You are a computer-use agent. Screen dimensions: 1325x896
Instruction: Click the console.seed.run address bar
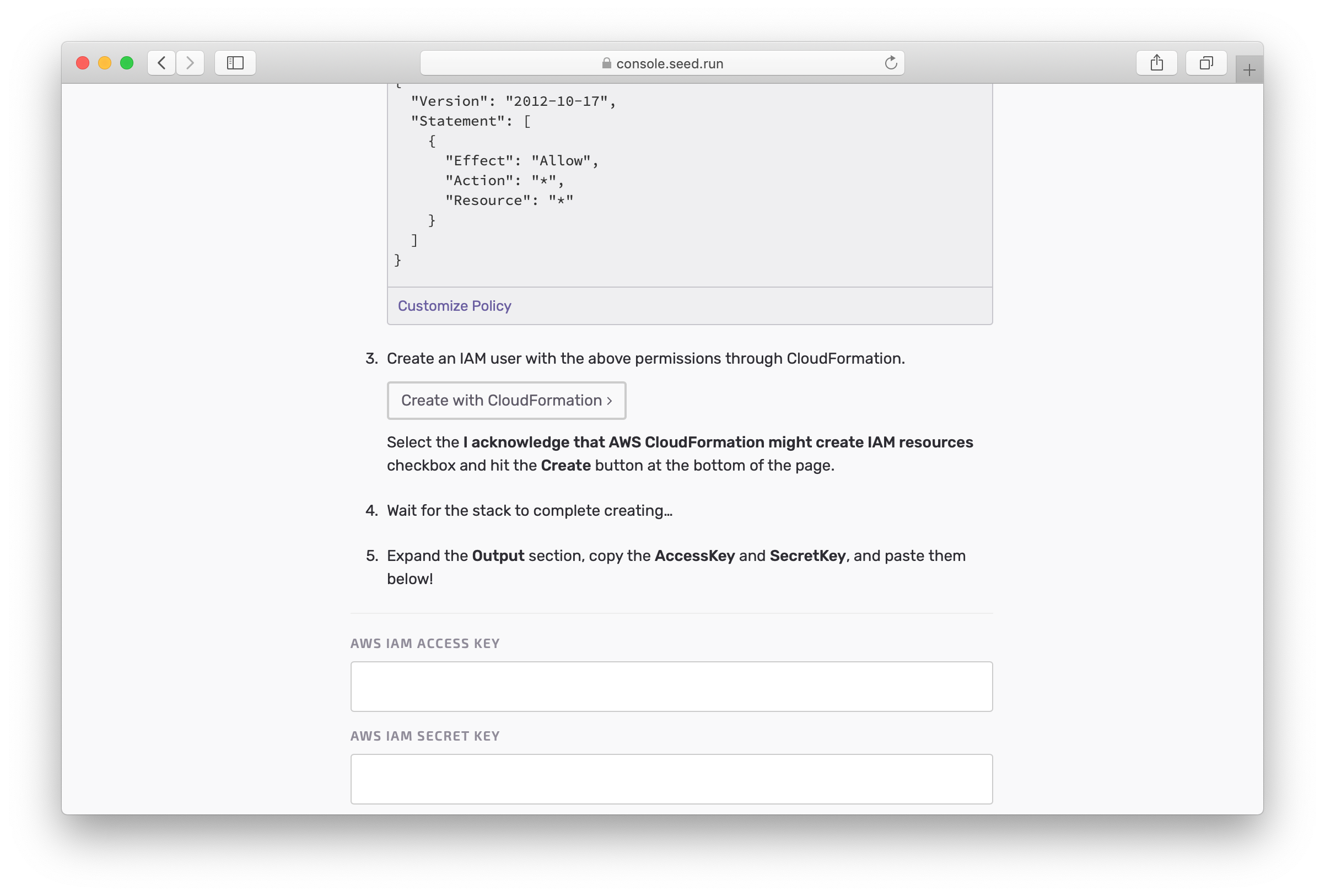(669, 63)
